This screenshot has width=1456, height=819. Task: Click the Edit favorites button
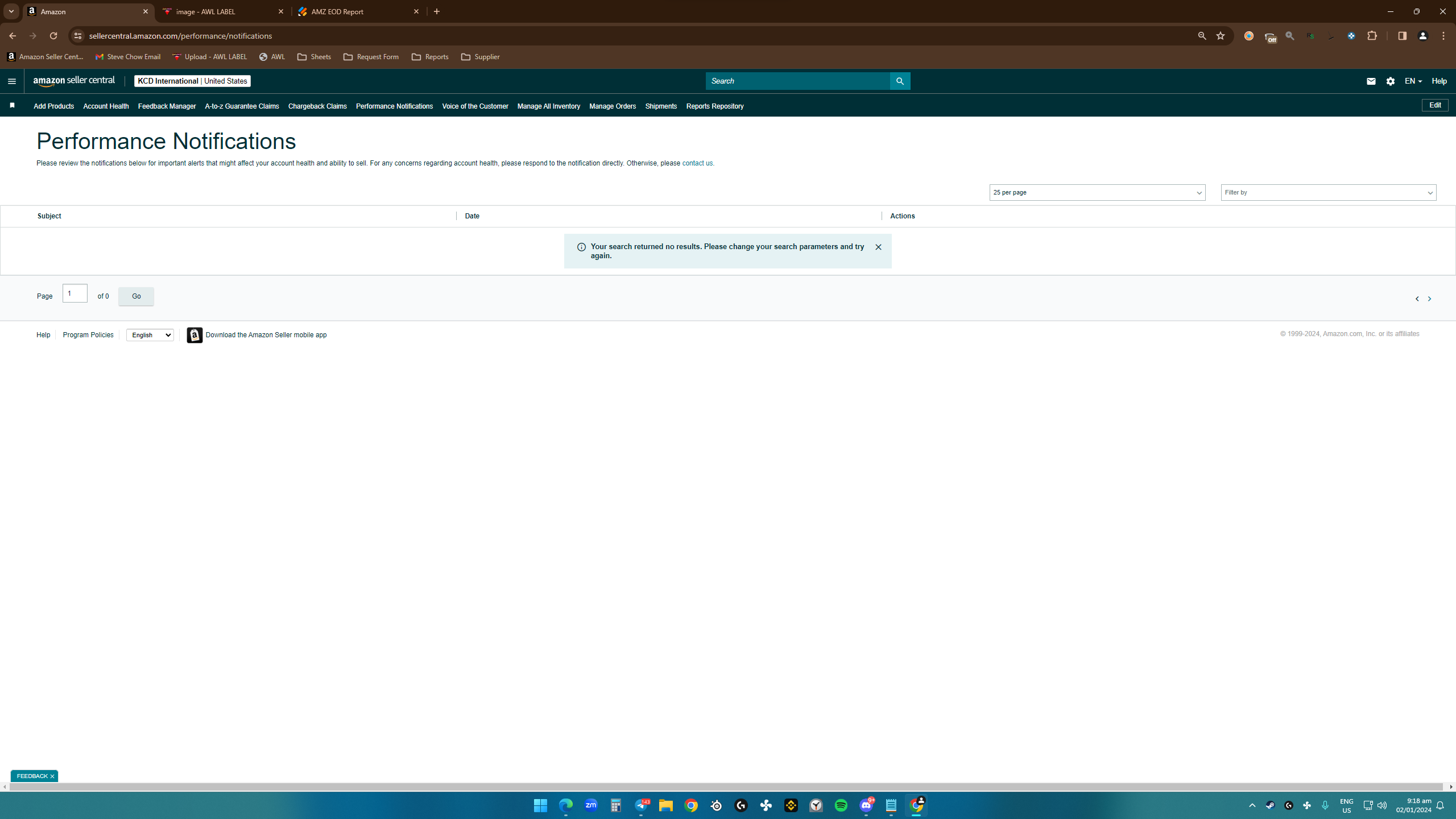[1435, 105]
